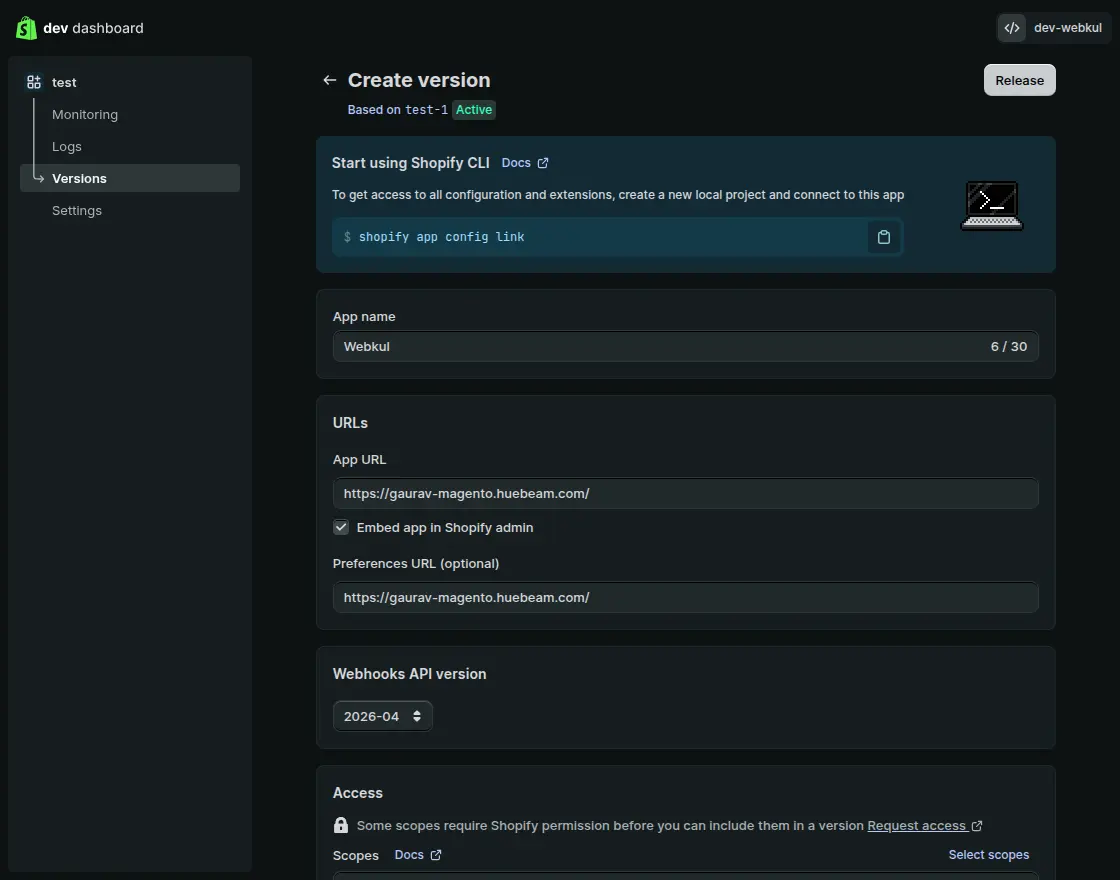The image size is (1120, 880).
Task: Select the test app in the sidebar
Action: [64, 82]
